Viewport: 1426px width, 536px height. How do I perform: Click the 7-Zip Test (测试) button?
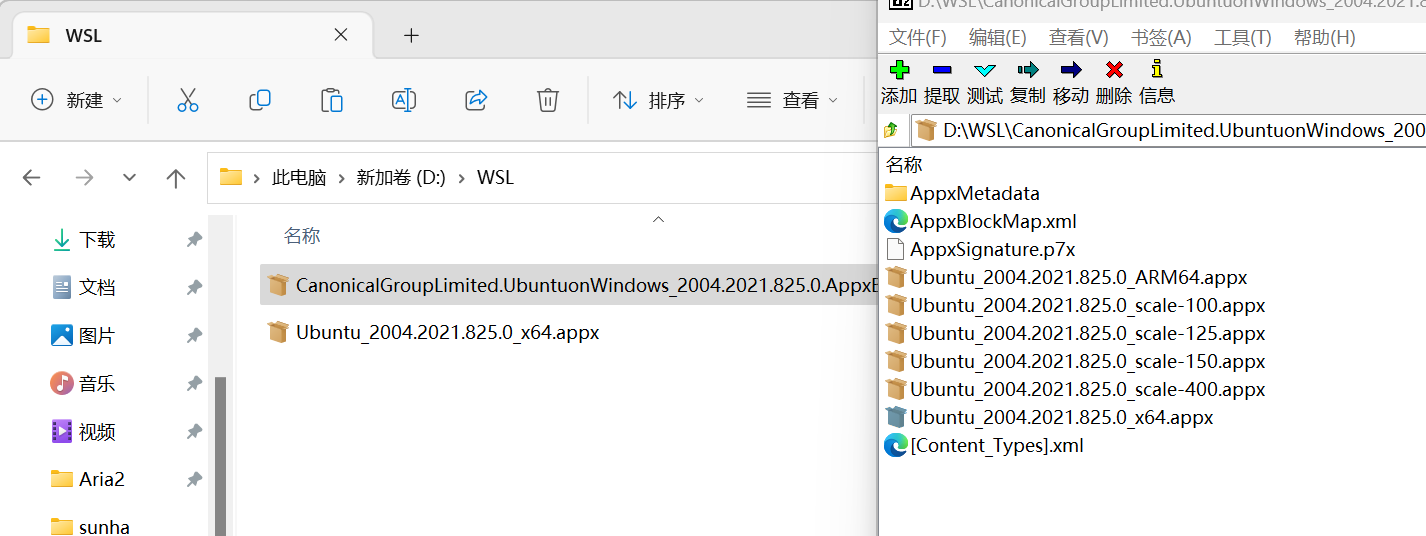point(985,82)
